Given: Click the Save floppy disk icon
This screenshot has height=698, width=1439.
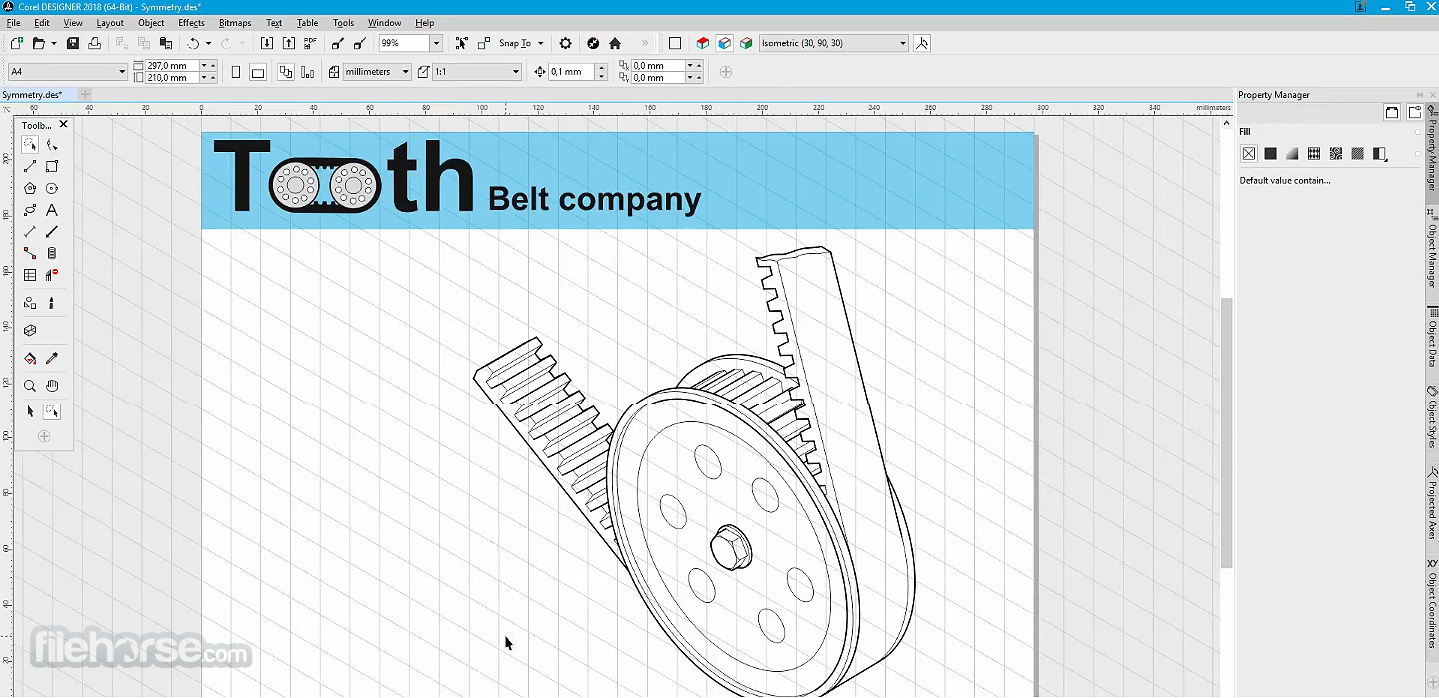Looking at the screenshot, I should [73, 43].
